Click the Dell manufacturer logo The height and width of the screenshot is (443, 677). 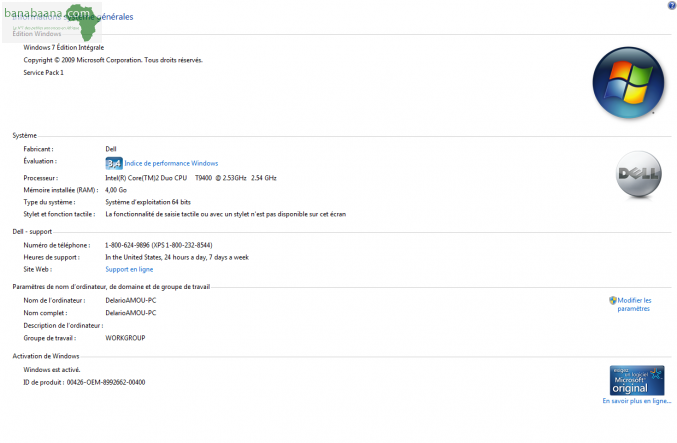[x=638, y=174]
